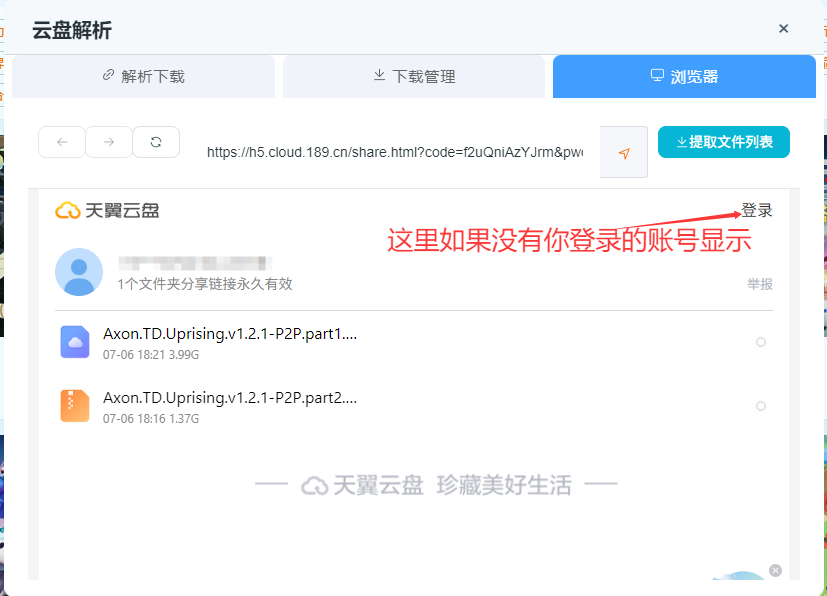The image size is (827, 596).
Task: Open the 下载管理 tab
Action: 414,76
